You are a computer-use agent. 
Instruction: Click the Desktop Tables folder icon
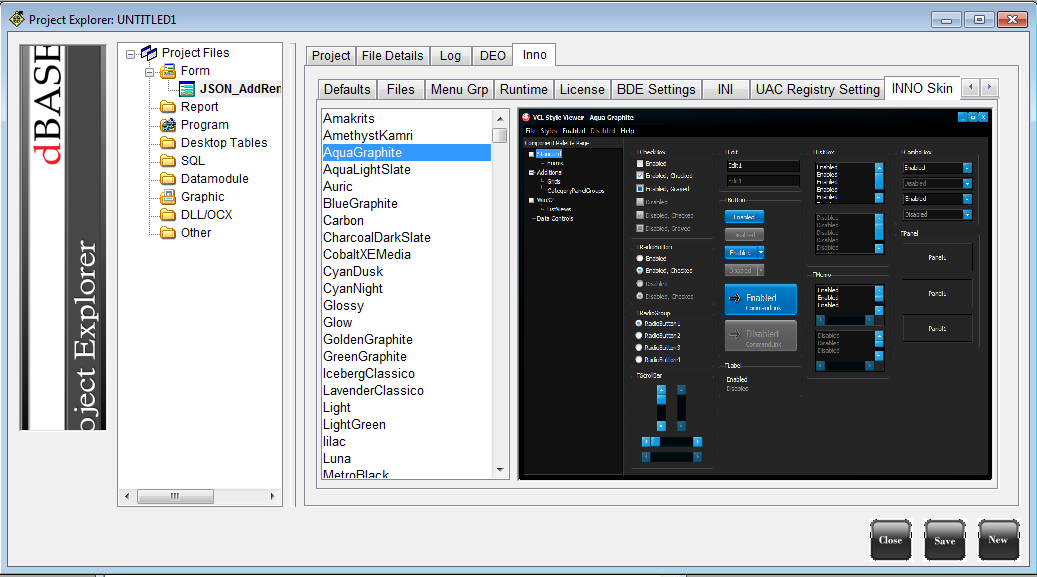[168, 142]
